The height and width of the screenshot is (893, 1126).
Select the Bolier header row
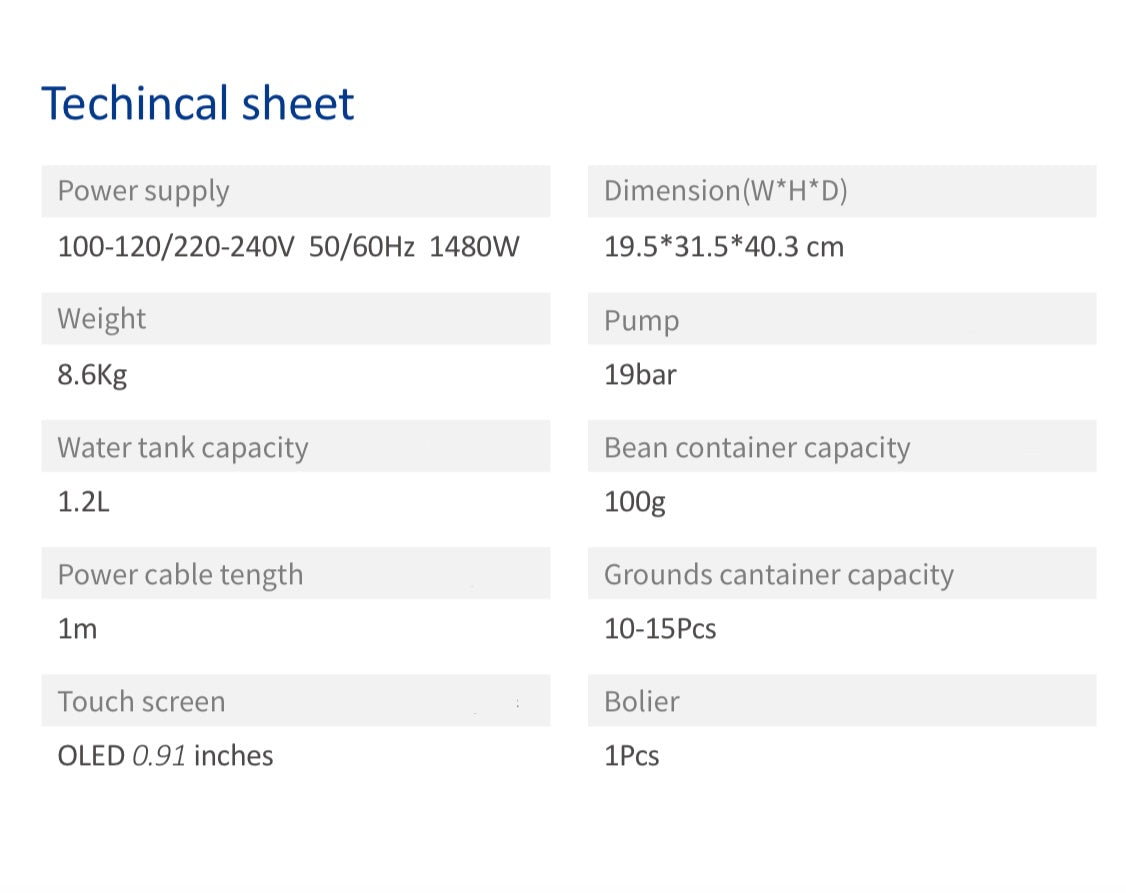tap(842, 700)
